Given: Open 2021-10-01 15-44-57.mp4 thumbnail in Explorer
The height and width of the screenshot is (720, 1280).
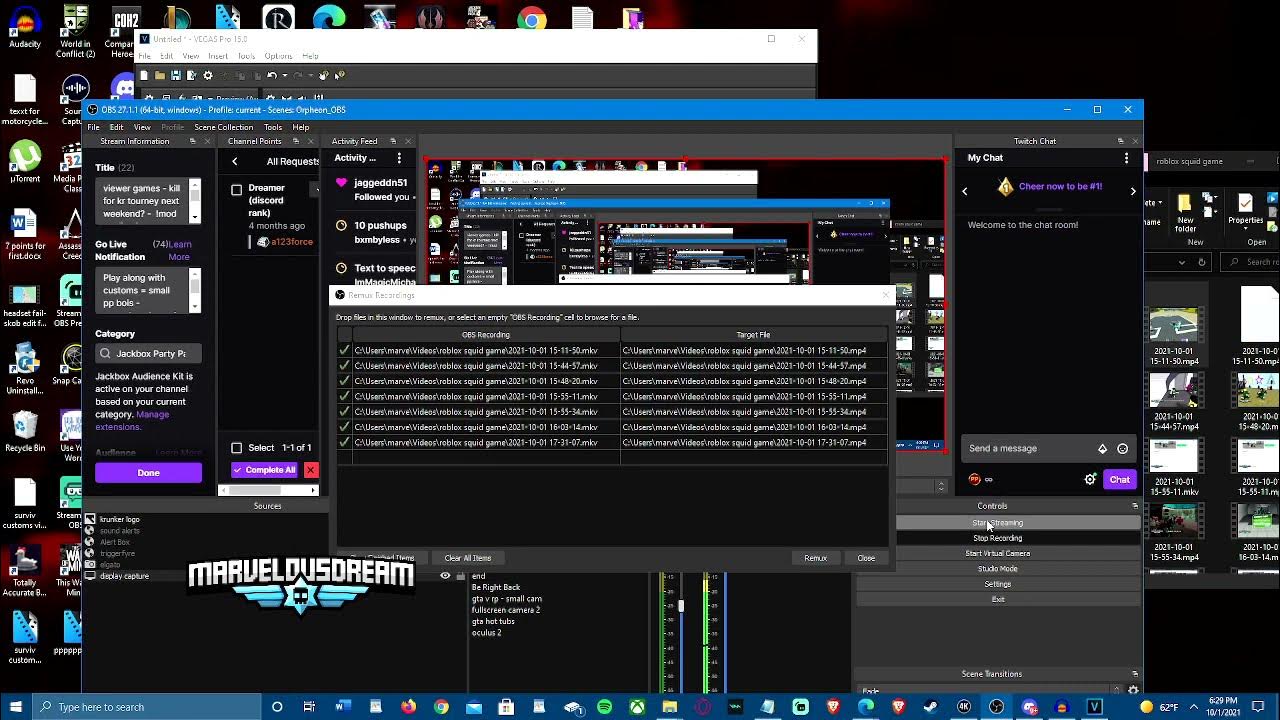Looking at the screenshot, I should click(1174, 399).
